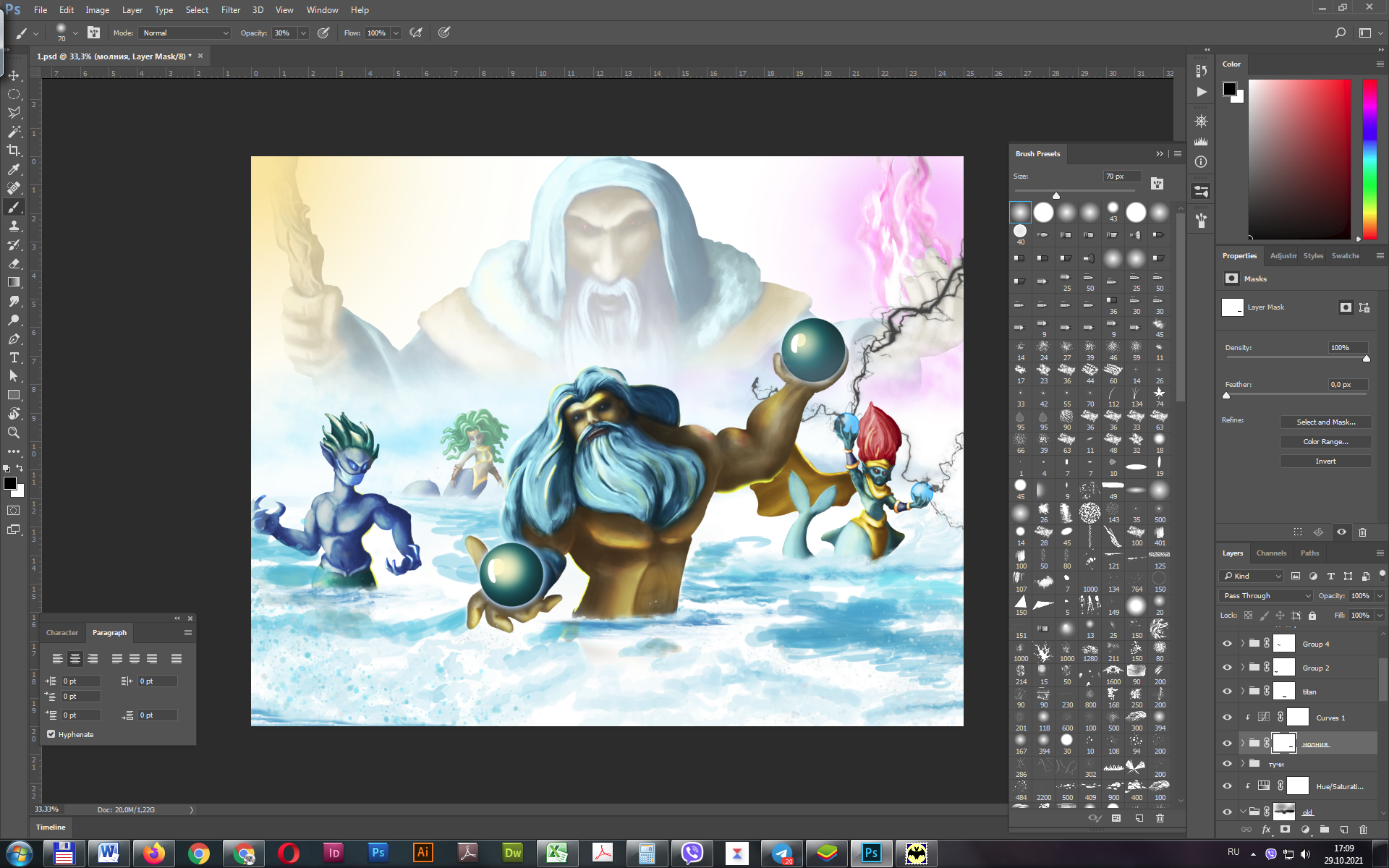Open the Flow dropdown arrow
The height and width of the screenshot is (868, 1389).
[396, 33]
